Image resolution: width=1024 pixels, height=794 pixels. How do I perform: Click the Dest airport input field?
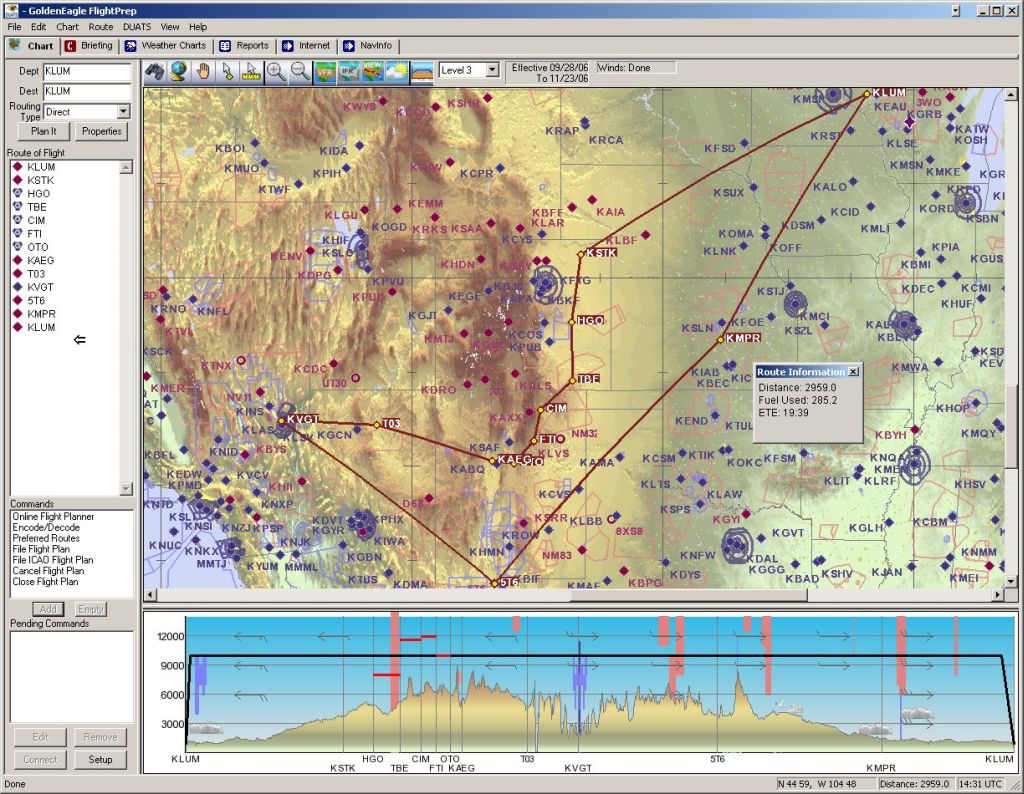87,91
